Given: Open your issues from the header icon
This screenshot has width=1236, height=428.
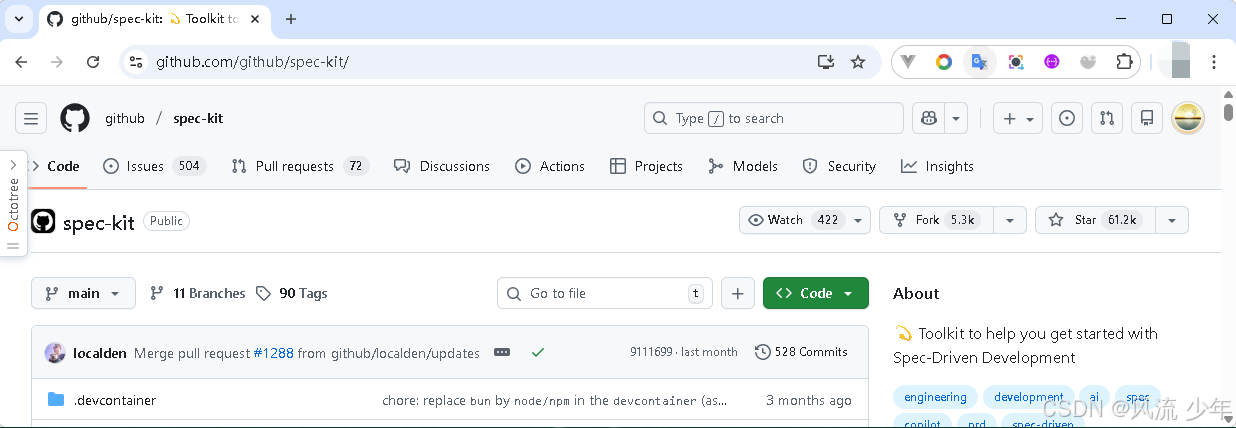Looking at the screenshot, I should 1067,118.
